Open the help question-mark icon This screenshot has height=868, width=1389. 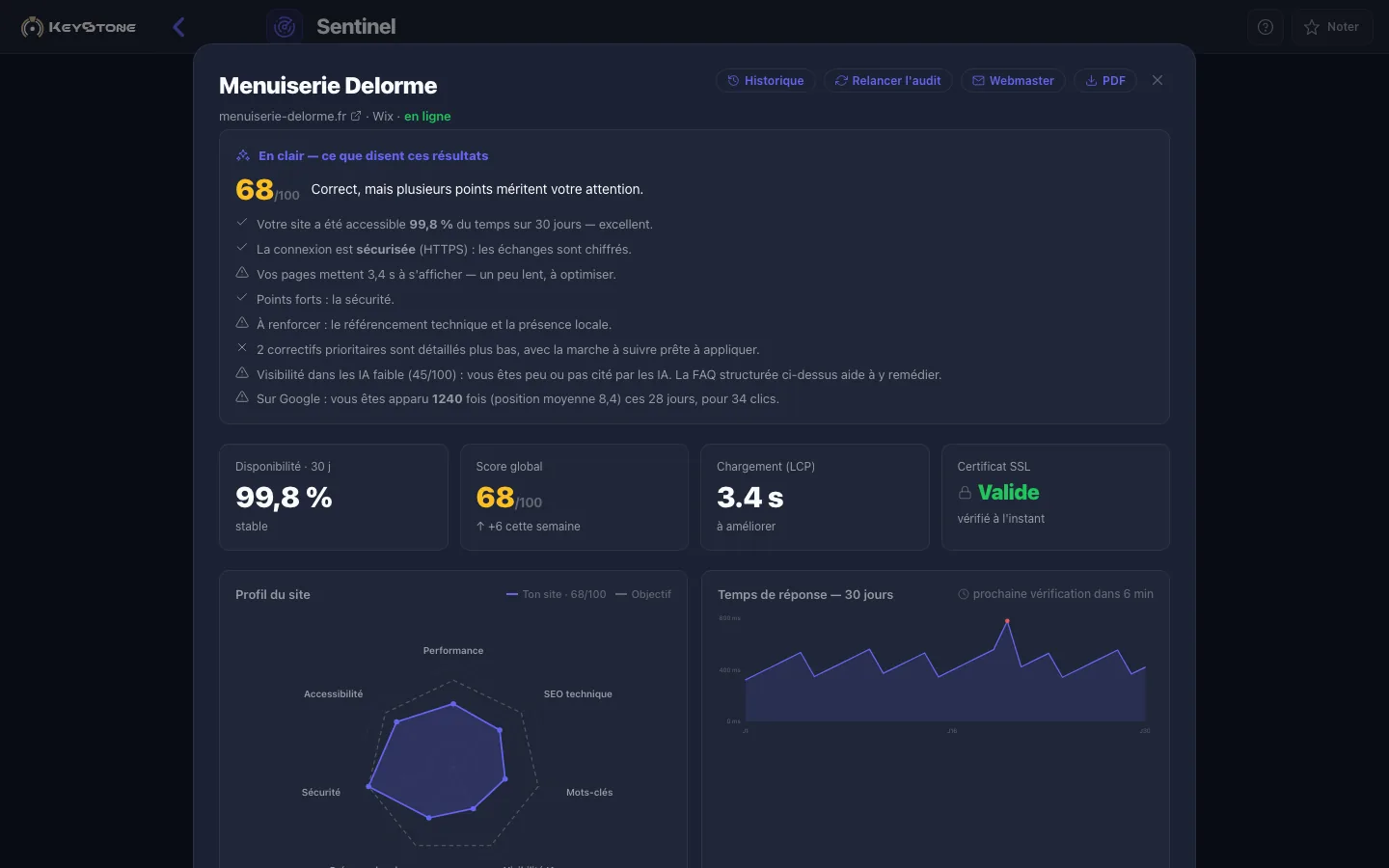[1266, 27]
